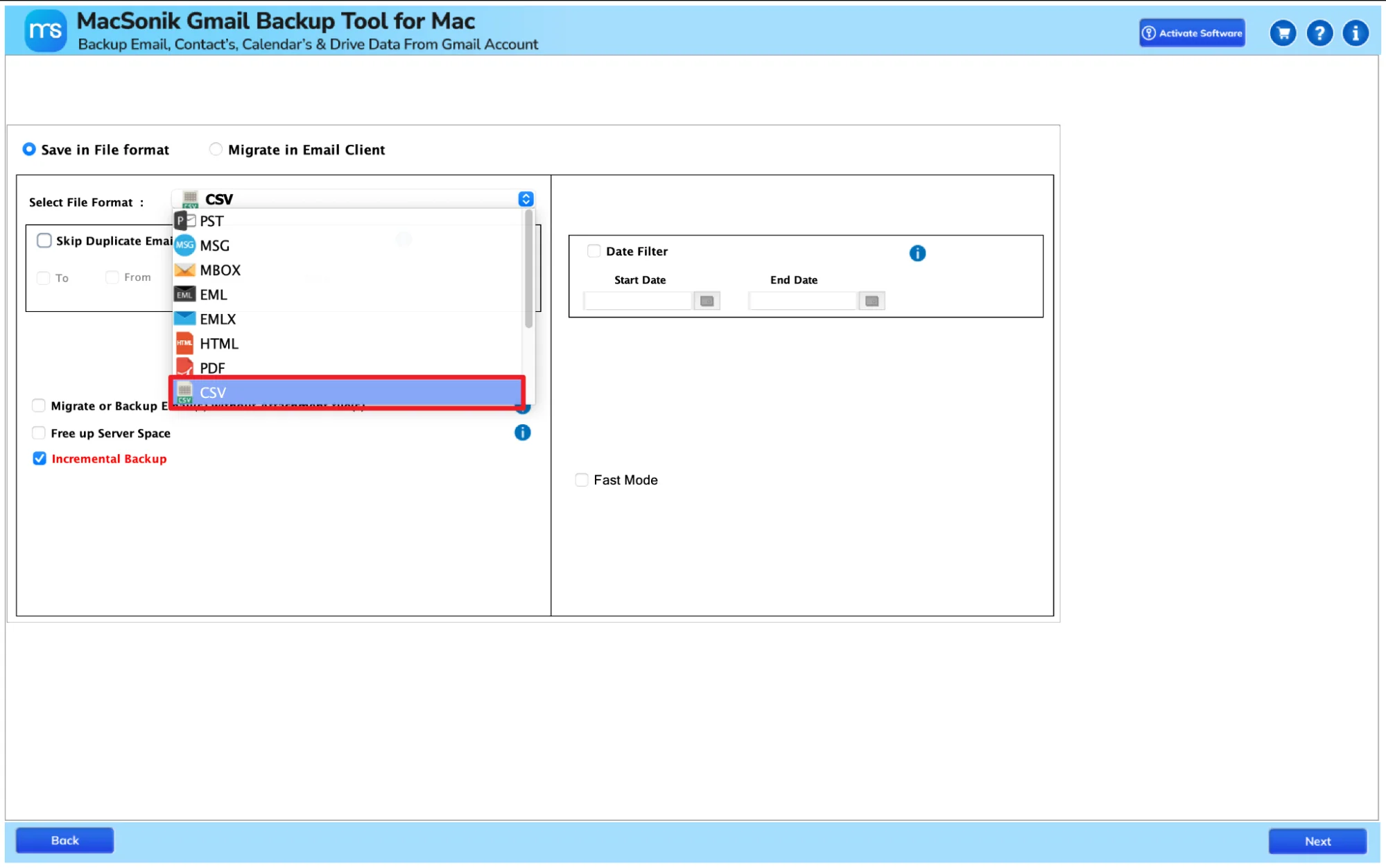
Task: Click the Incremental Backup red label
Action: click(109, 459)
